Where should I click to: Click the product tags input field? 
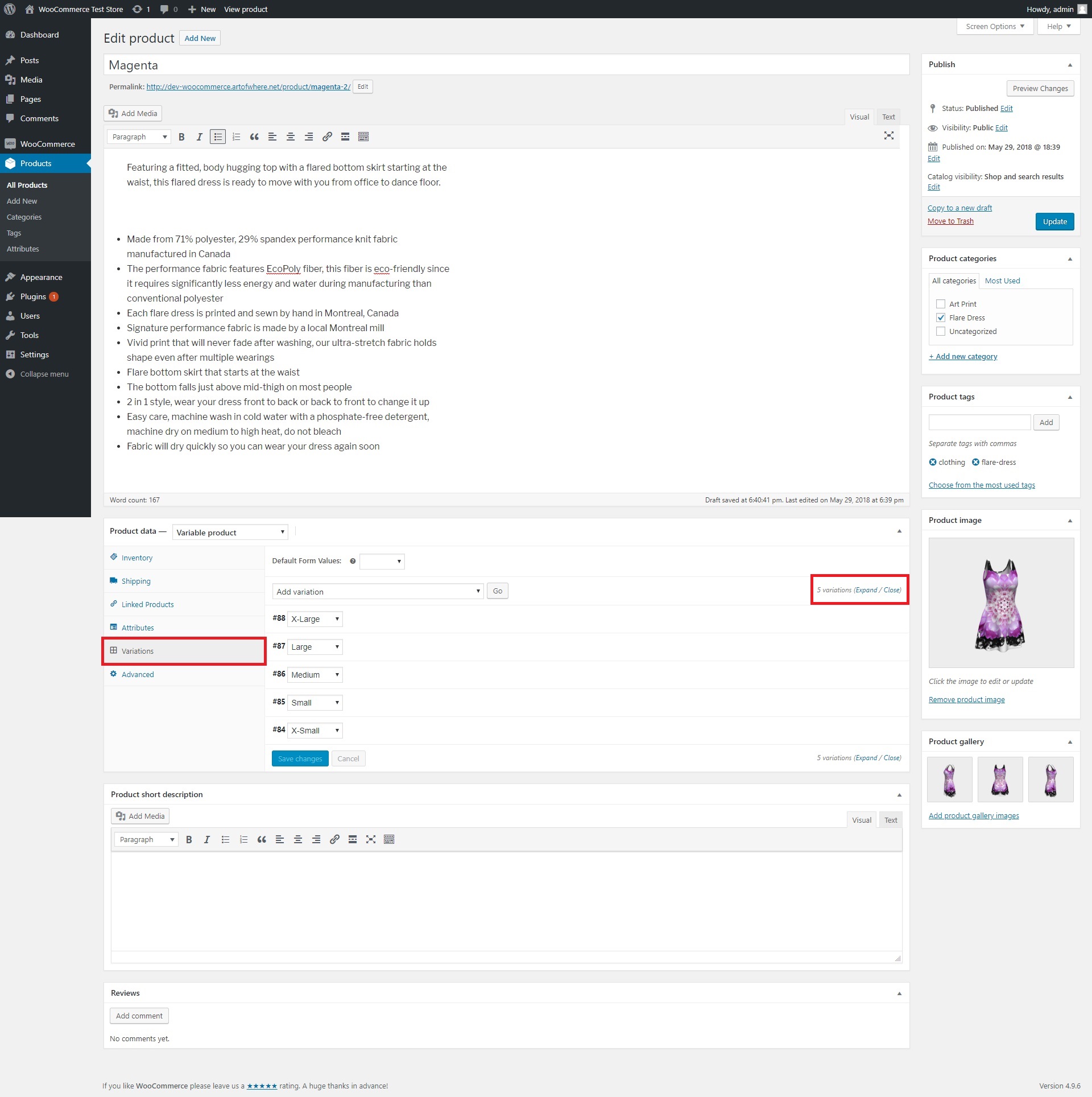coord(979,422)
